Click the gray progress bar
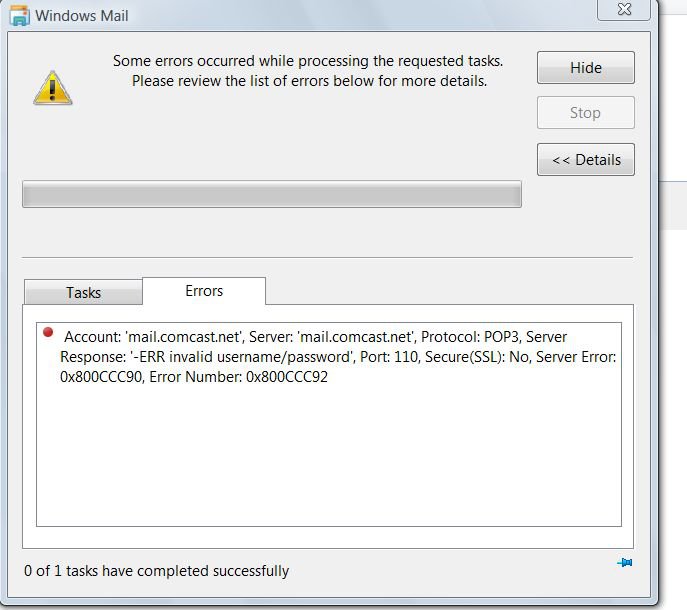This screenshot has height=610, width=687. (x=272, y=194)
